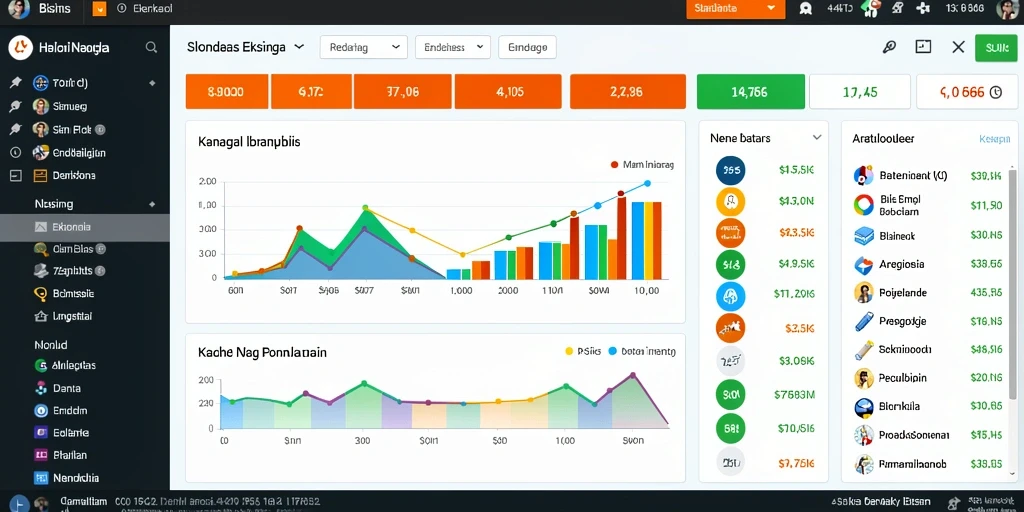
Task: Expand the Nene batars panel chevron
Action: tap(816, 138)
